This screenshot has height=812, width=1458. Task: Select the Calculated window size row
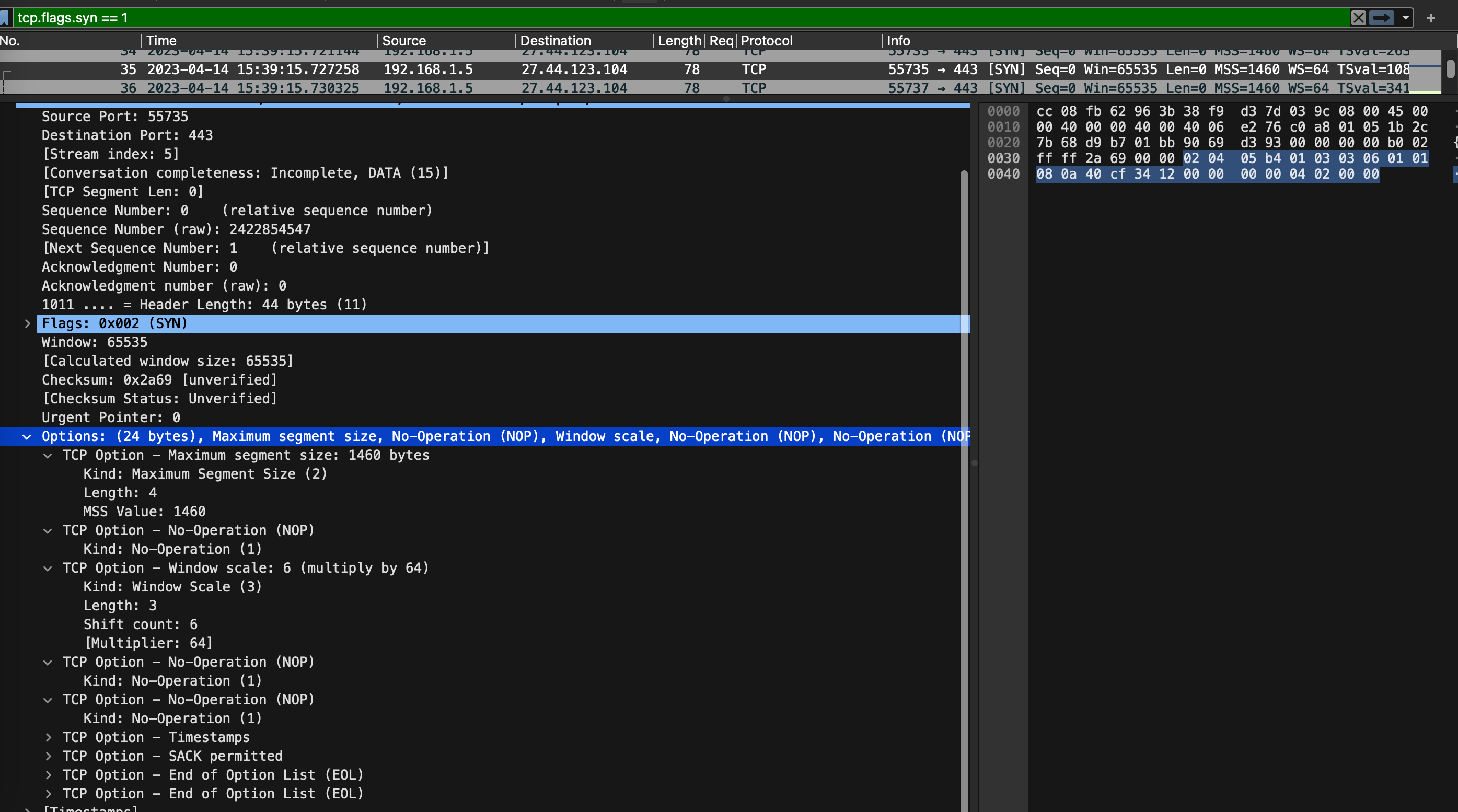tap(168, 361)
